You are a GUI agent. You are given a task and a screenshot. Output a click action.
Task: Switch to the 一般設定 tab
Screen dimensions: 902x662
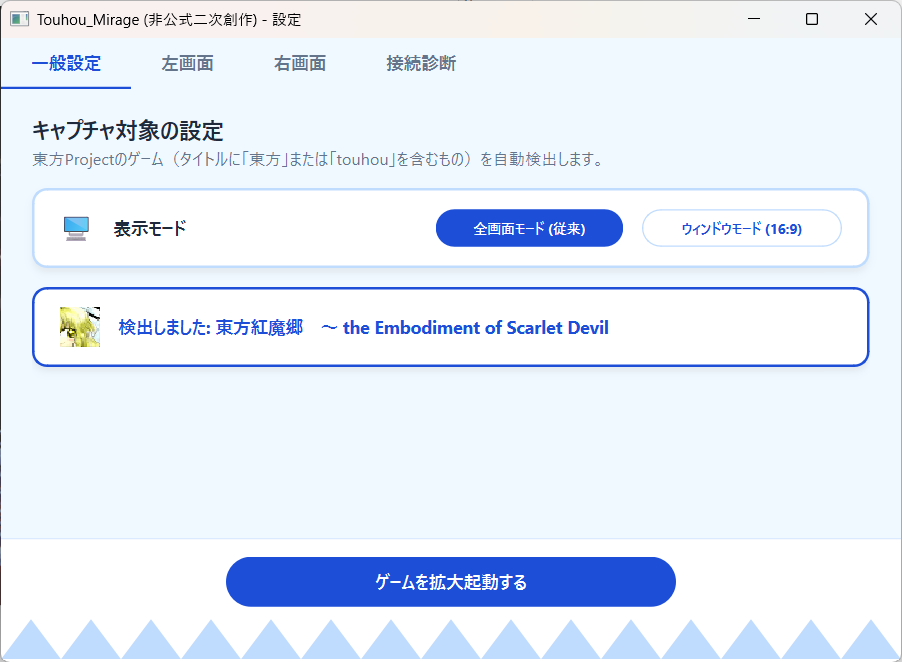(x=66, y=63)
